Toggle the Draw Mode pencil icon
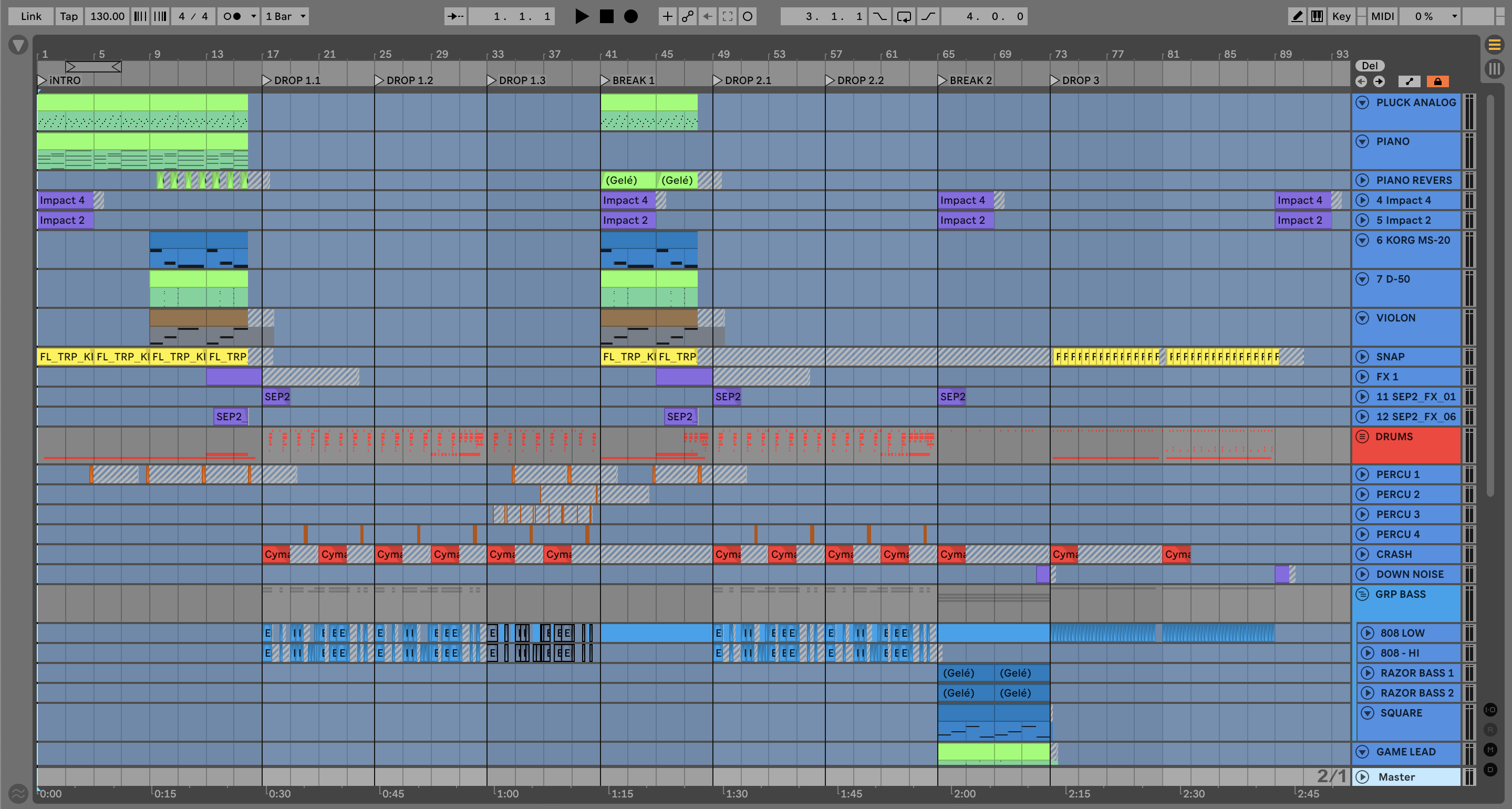 coord(1297,16)
